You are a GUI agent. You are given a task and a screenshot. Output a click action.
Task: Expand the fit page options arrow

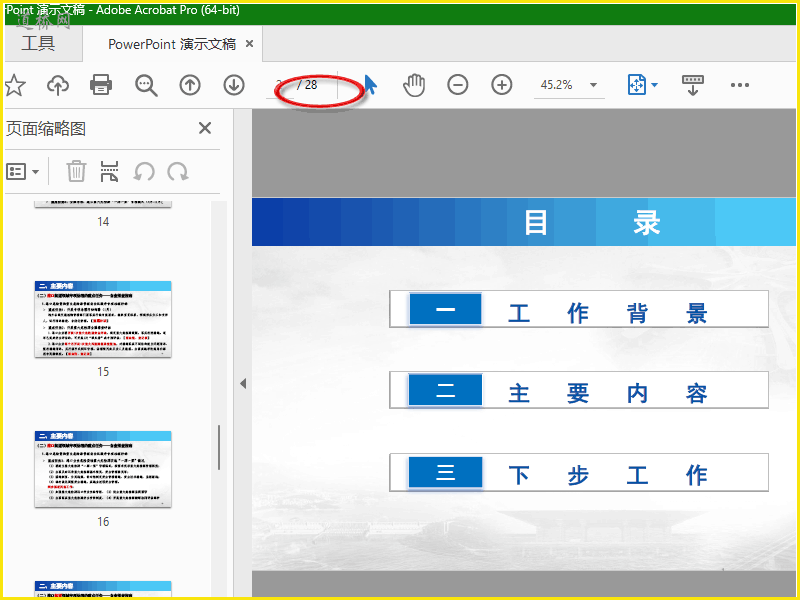click(x=655, y=85)
